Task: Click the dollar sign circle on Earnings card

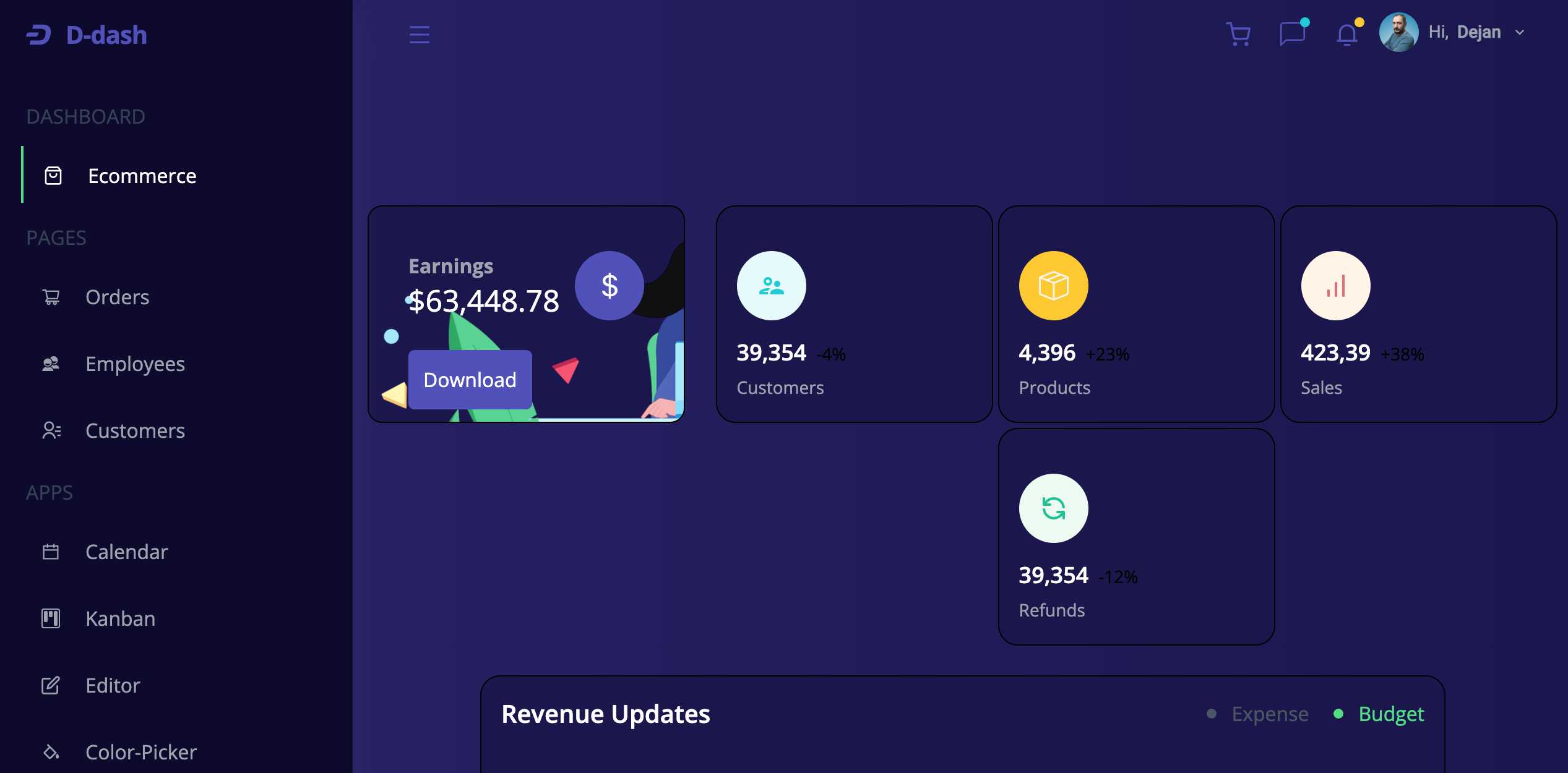Action: [x=610, y=286]
